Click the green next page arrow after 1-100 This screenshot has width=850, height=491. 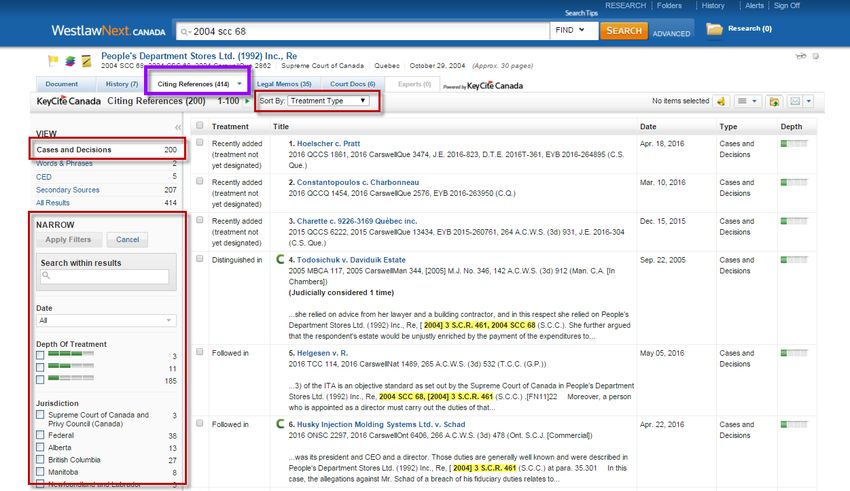(247, 101)
